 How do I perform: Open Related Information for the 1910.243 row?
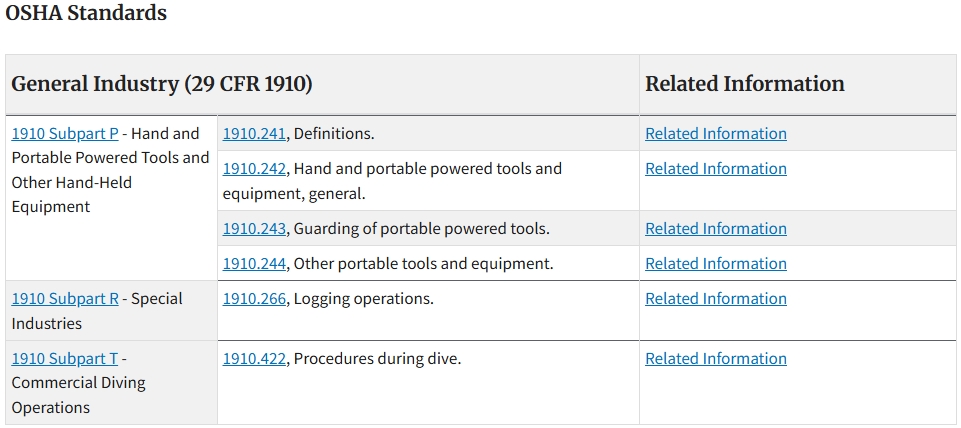coord(715,229)
